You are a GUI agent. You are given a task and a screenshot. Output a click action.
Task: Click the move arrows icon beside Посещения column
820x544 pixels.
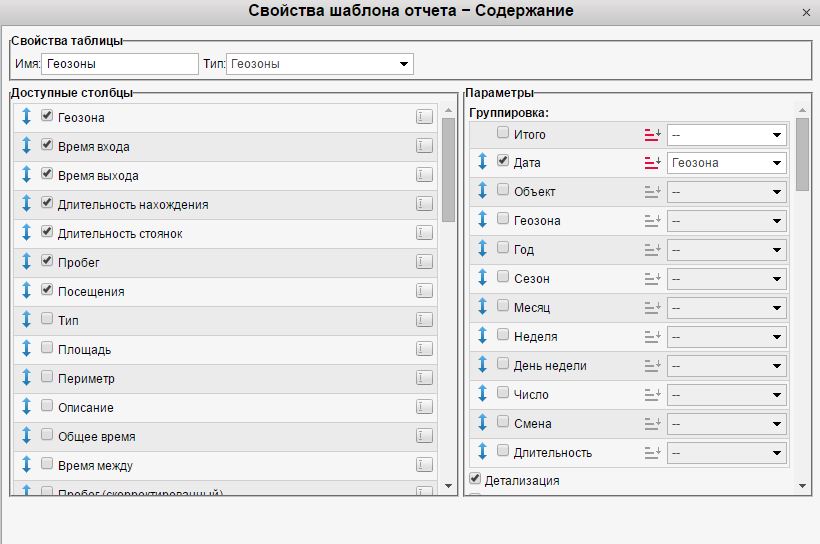pos(27,291)
